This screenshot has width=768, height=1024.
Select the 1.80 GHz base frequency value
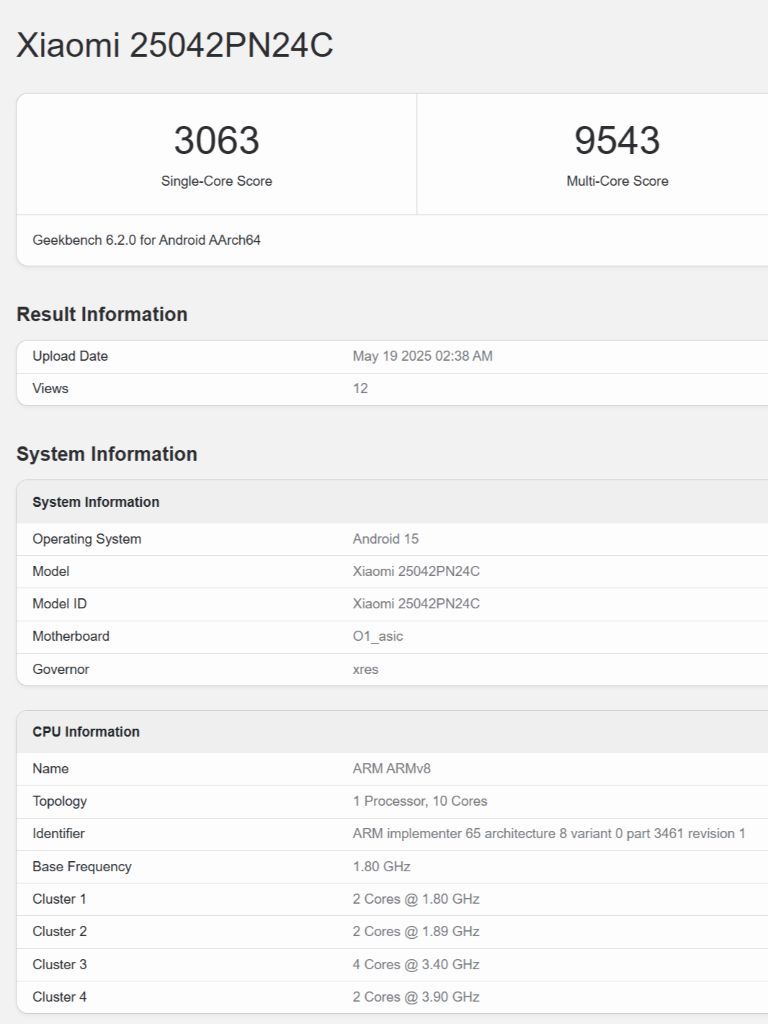click(x=381, y=867)
